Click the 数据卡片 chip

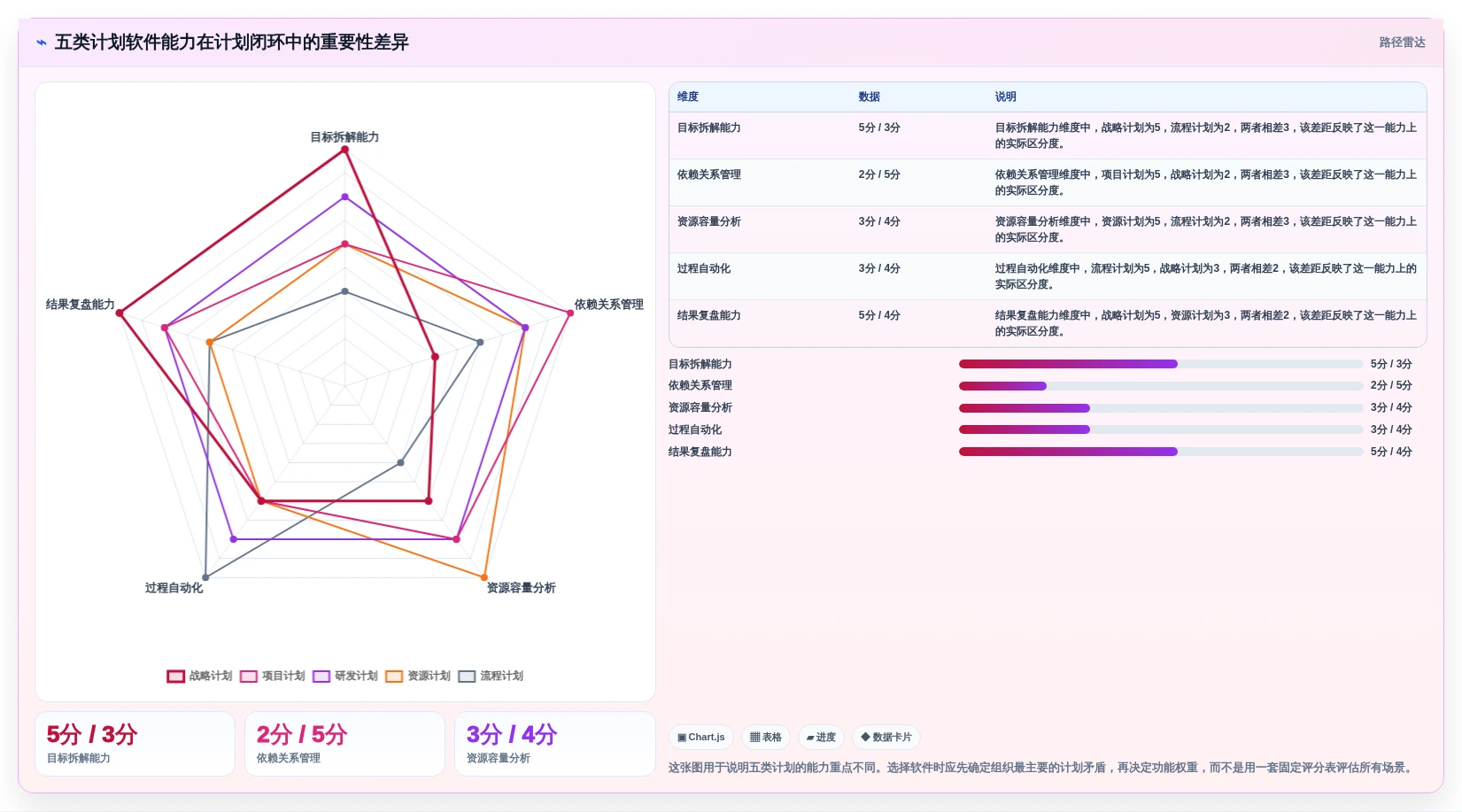click(886, 737)
